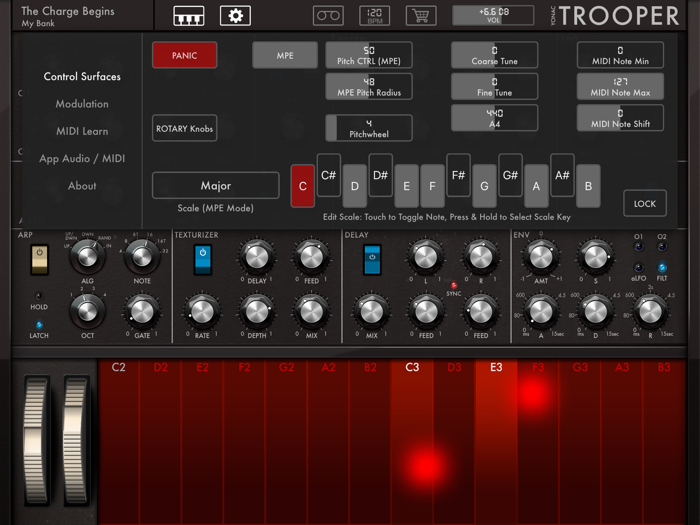
Task: Toggle scale note G
Action: (x=484, y=186)
